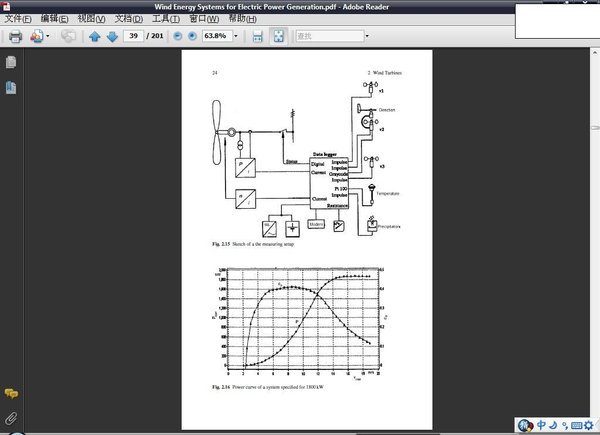
Task: Expand the 63.8% zoom level dropdown
Action: [236, 36]
